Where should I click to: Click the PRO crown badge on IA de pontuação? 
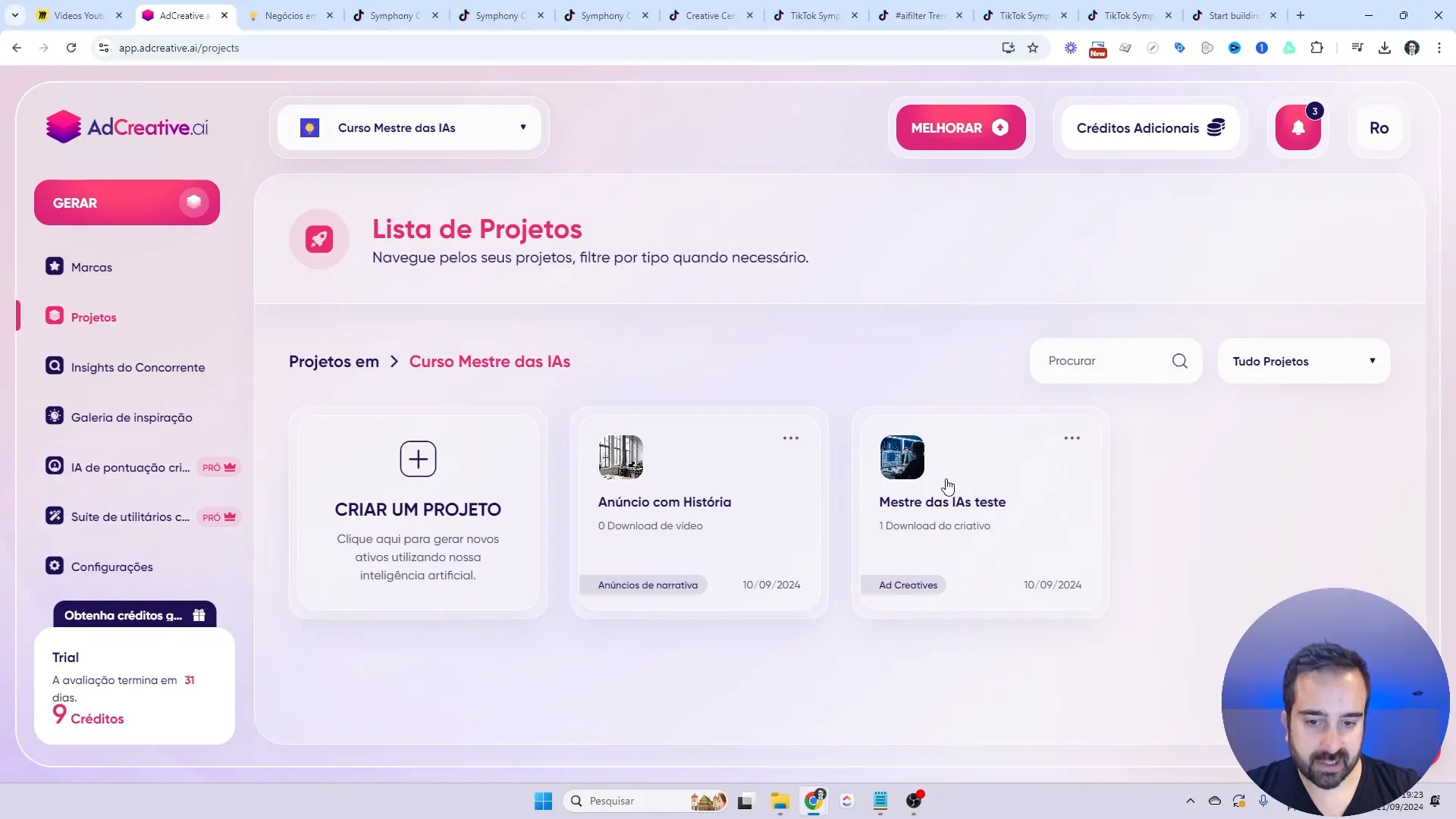click(x=219, y=467)
